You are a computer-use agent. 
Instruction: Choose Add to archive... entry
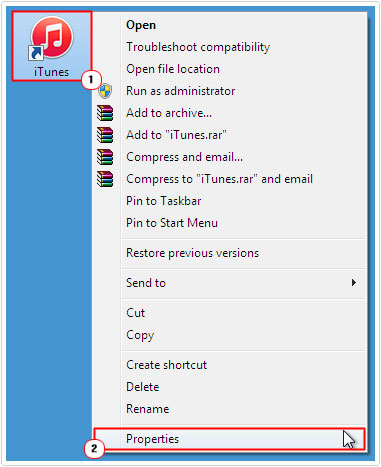230,113
